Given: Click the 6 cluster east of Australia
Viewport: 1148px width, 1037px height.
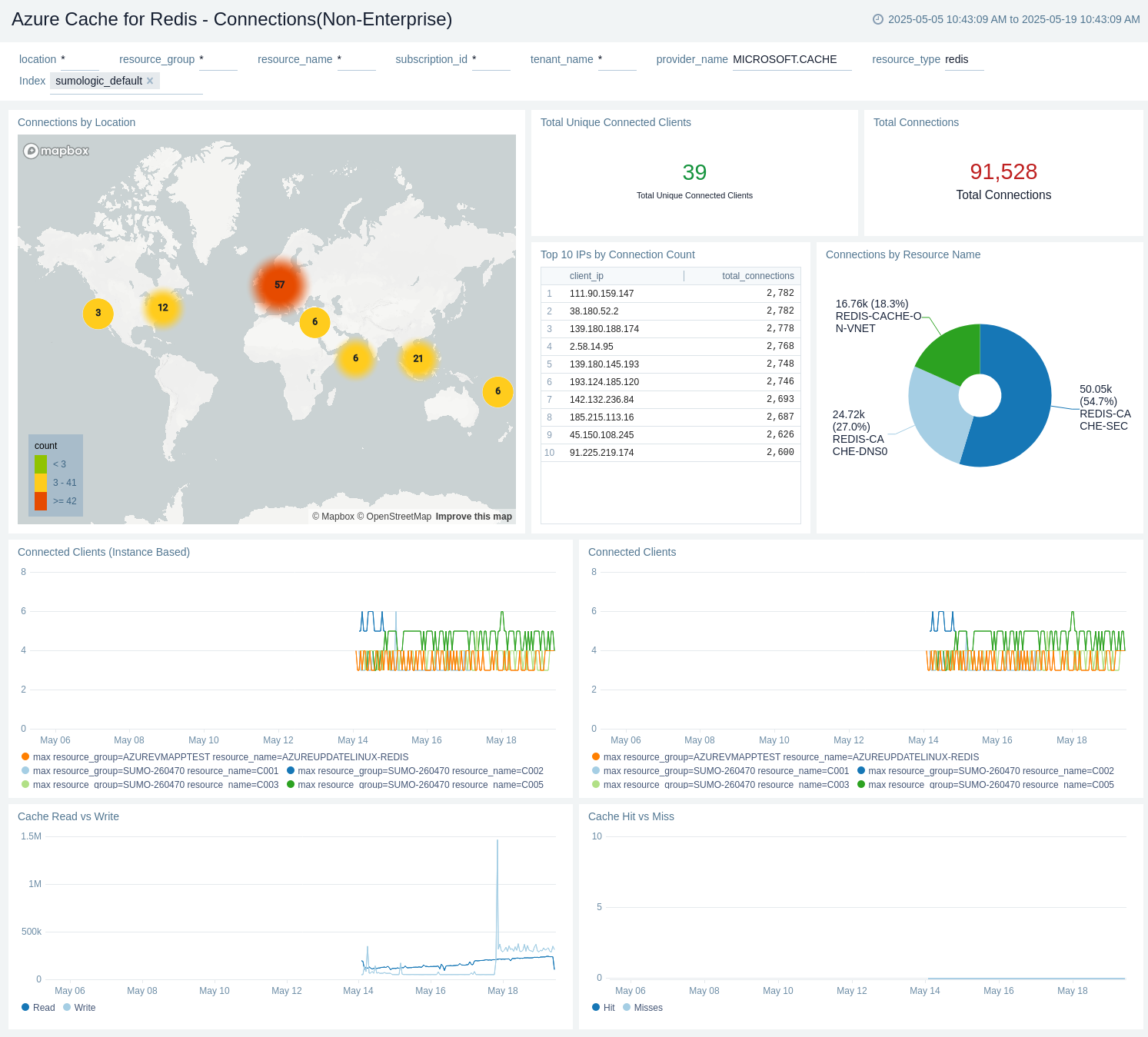Looking at the screenshot, I should click(497, 391).
